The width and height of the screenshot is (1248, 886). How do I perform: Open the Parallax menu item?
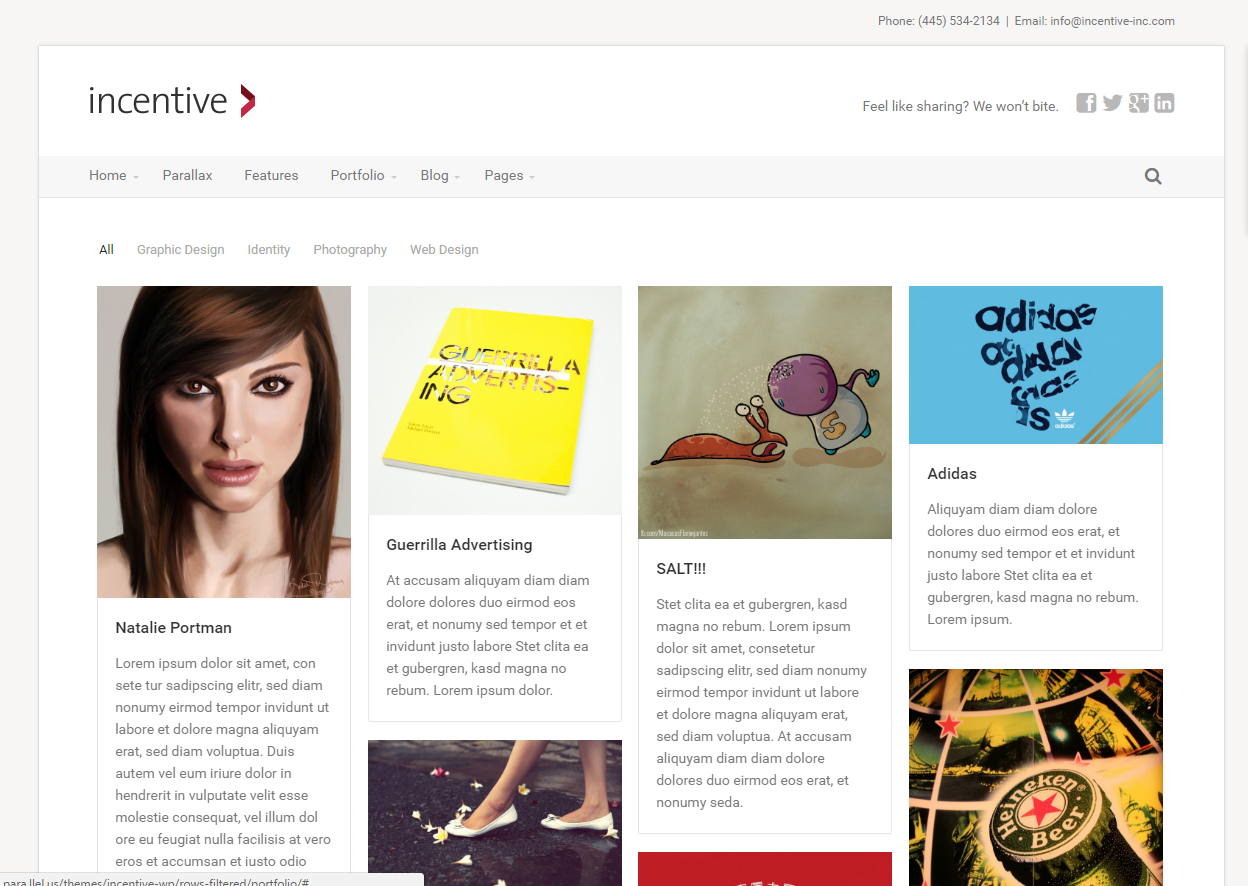pyautogui.click(x=188, y=175)
